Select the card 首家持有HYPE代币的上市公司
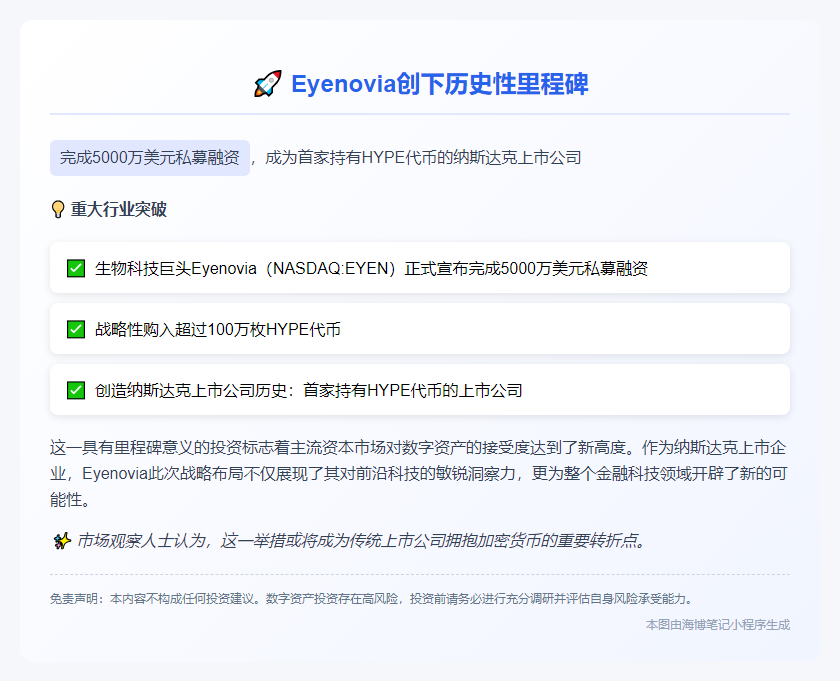The width and height of the screenshot is (840, 681). pyautogui.click(x=419, y=390)
